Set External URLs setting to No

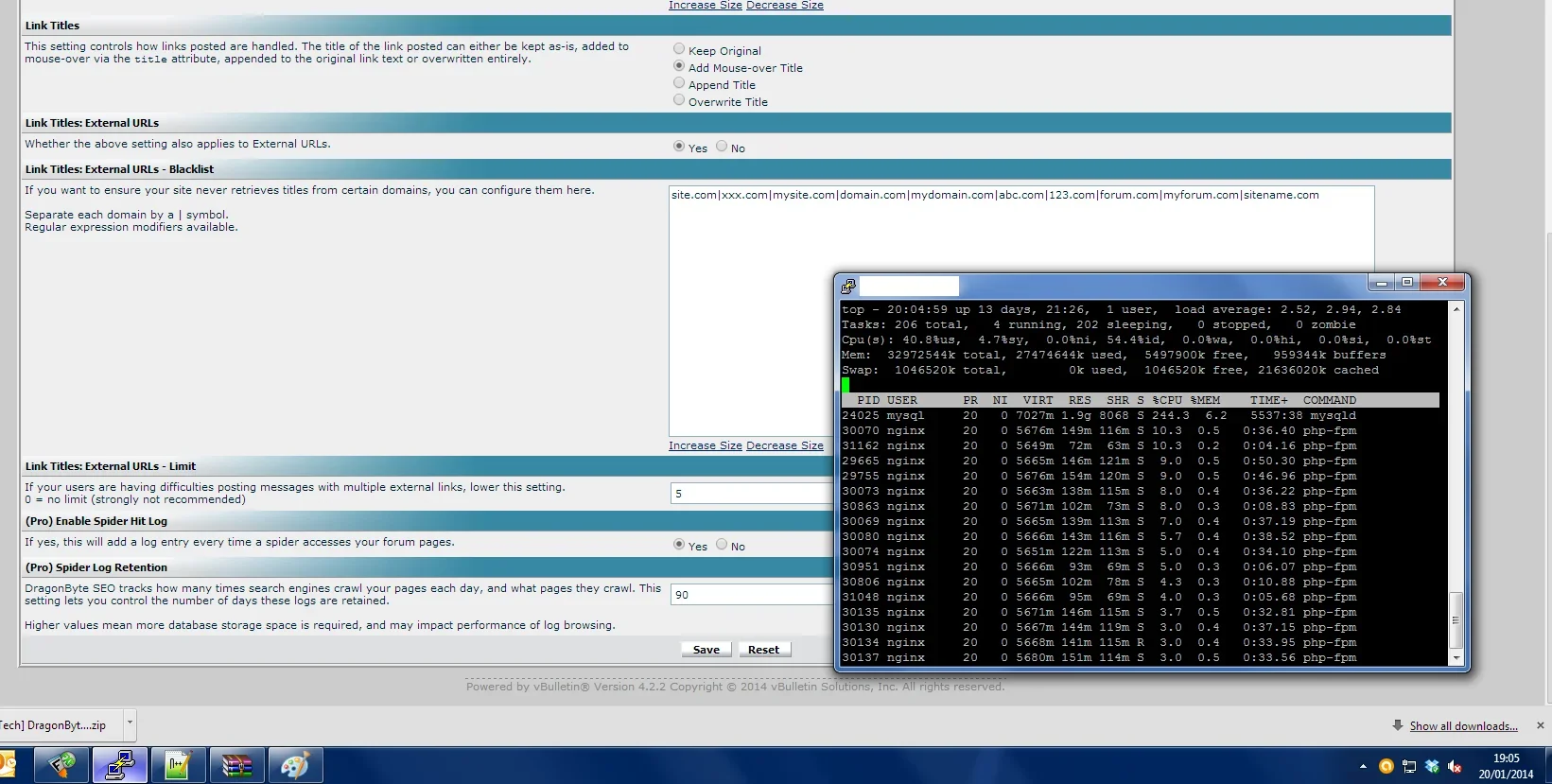(x=722, y=147)
